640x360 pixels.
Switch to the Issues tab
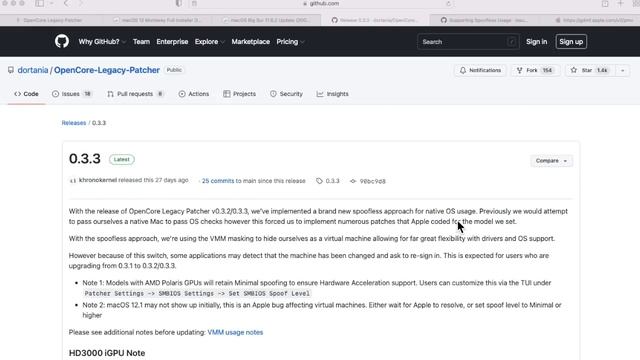click(x=72, y=94)
